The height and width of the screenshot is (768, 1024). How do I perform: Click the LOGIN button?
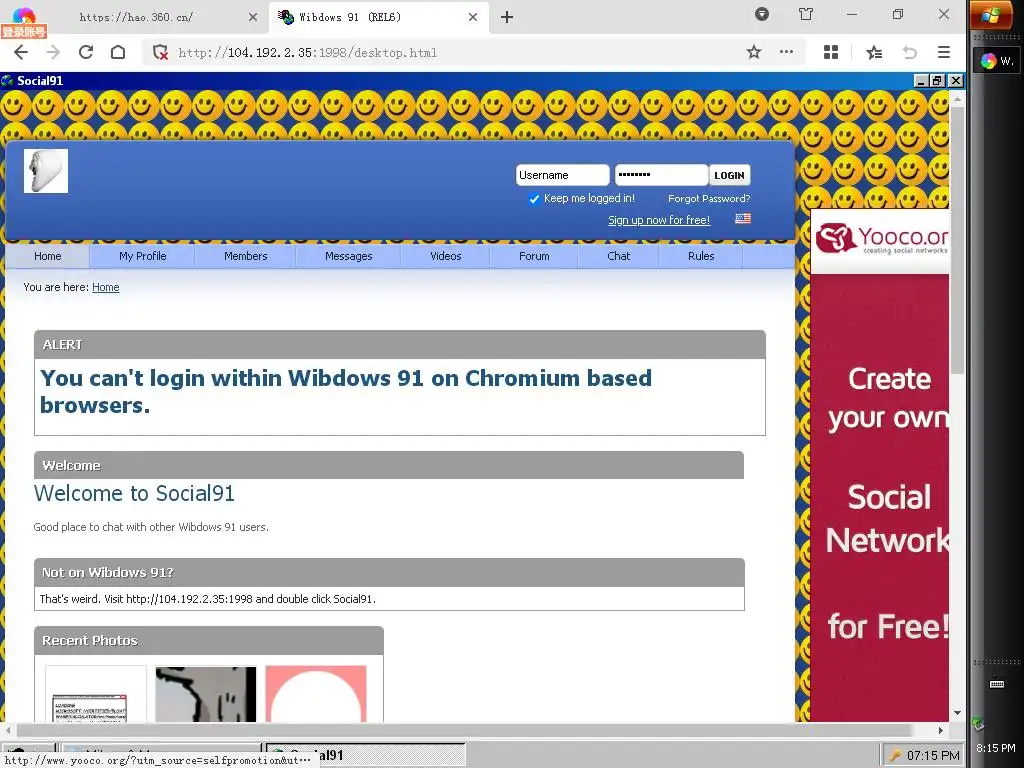(x=729, y=175)
